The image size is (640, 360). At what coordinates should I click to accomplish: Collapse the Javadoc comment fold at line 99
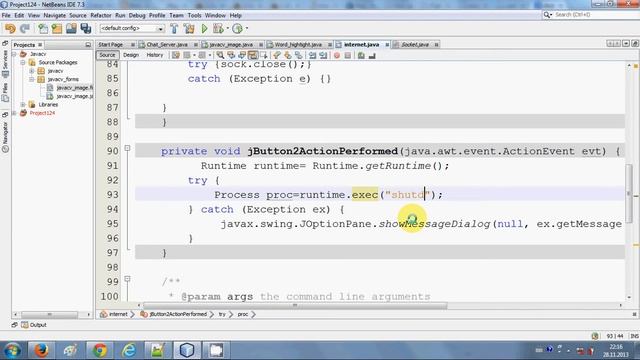click(127, 279)
